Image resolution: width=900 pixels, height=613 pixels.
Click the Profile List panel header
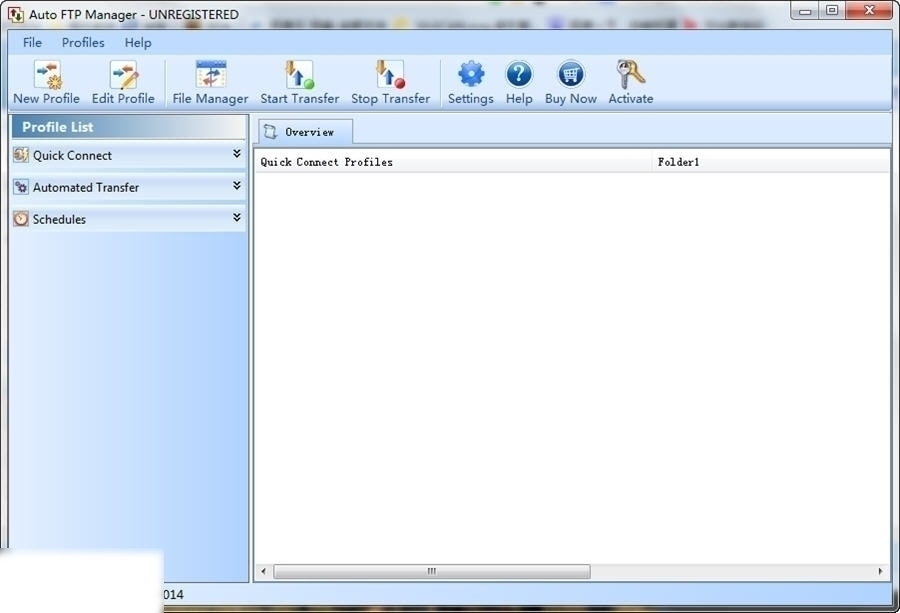point(129,127)
